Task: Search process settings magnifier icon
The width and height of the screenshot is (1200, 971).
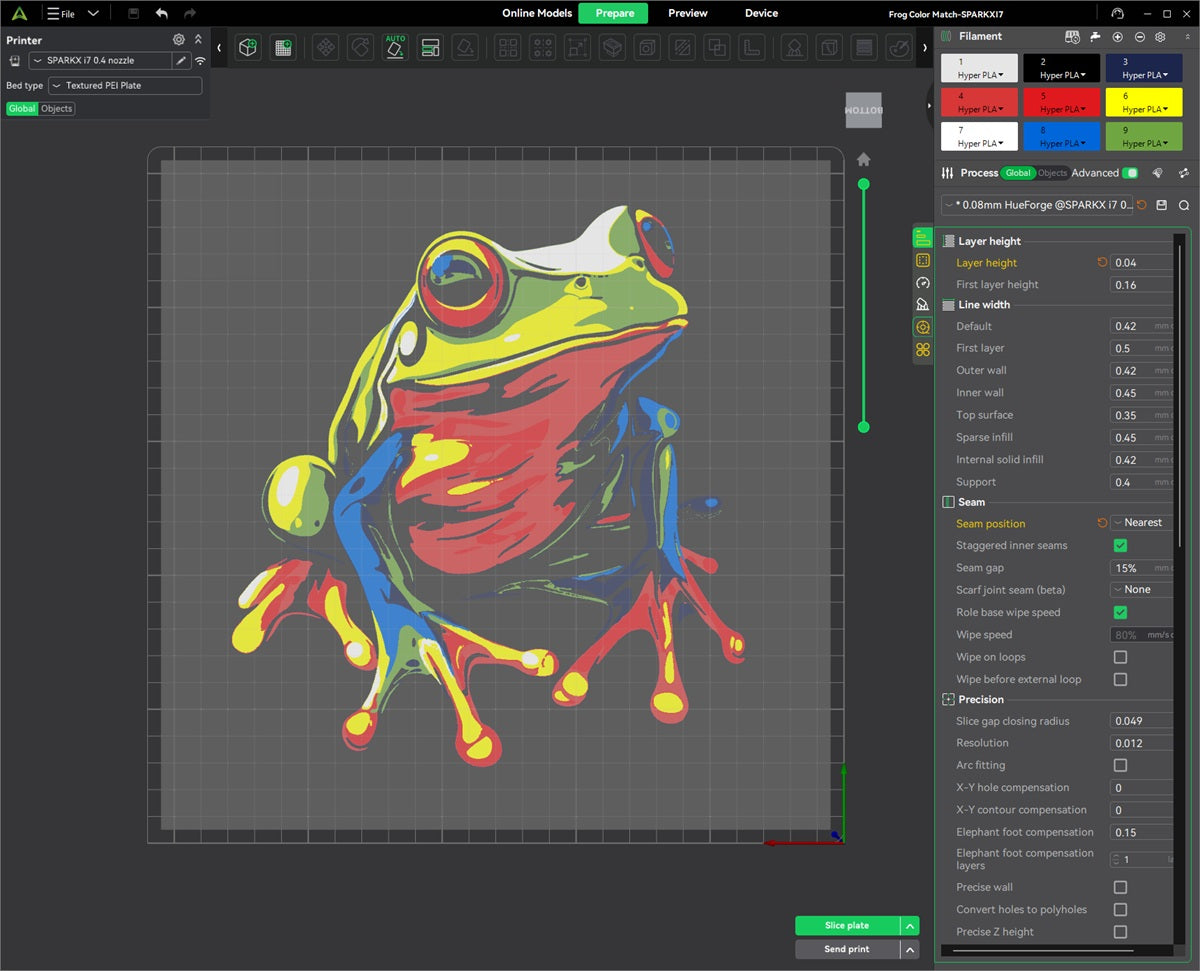Action: coord(1184,205)
